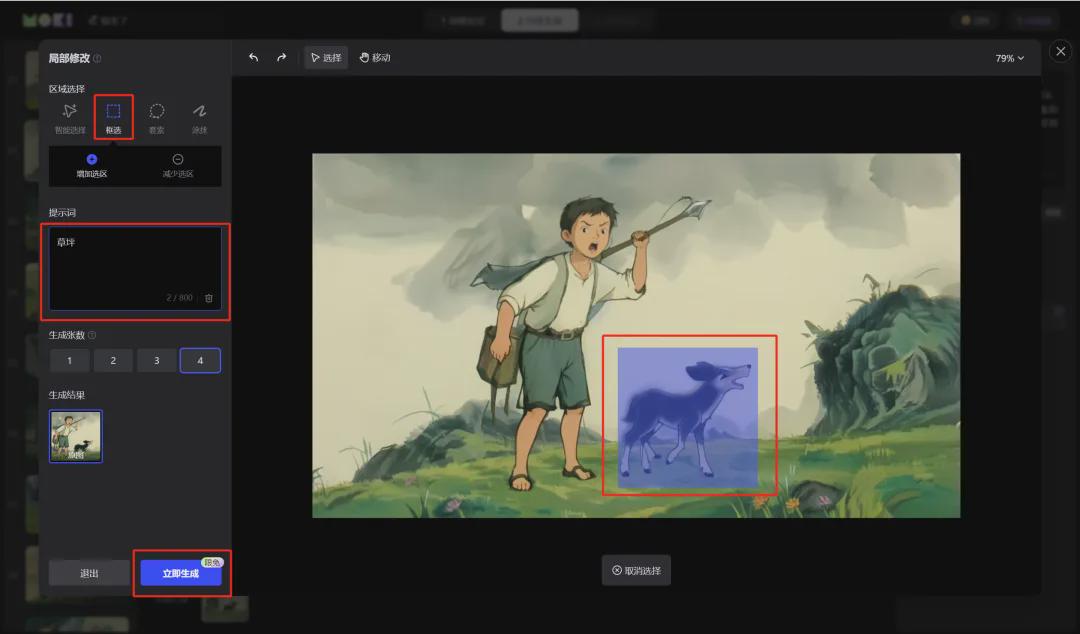Open the 79% zoom level dropdown
The image size is (1080, 634).
tap(1009, 57)
